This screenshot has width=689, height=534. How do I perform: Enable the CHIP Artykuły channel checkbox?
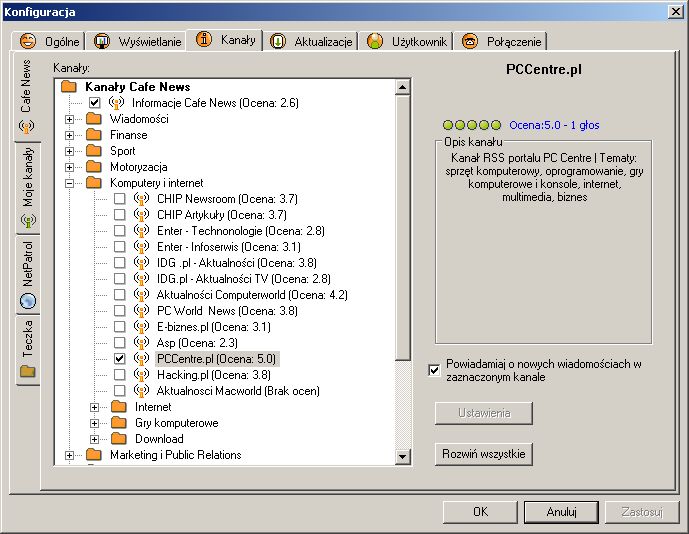[x=119, y=215]
